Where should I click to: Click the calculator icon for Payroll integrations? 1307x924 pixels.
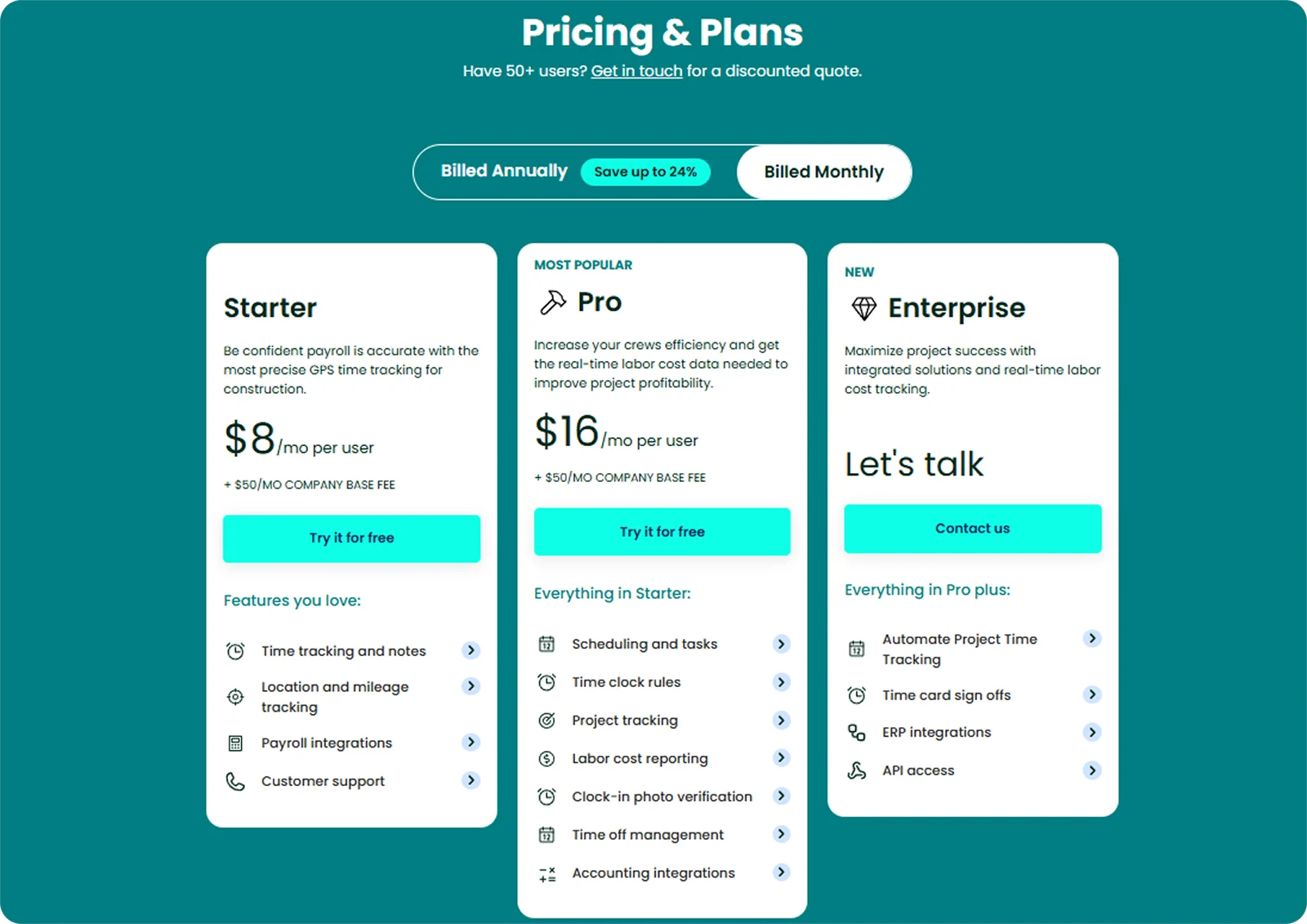tap(235, 743)
